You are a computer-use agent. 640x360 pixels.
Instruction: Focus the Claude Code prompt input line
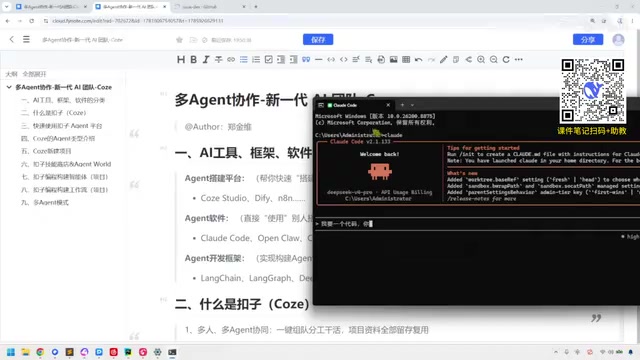478,224
